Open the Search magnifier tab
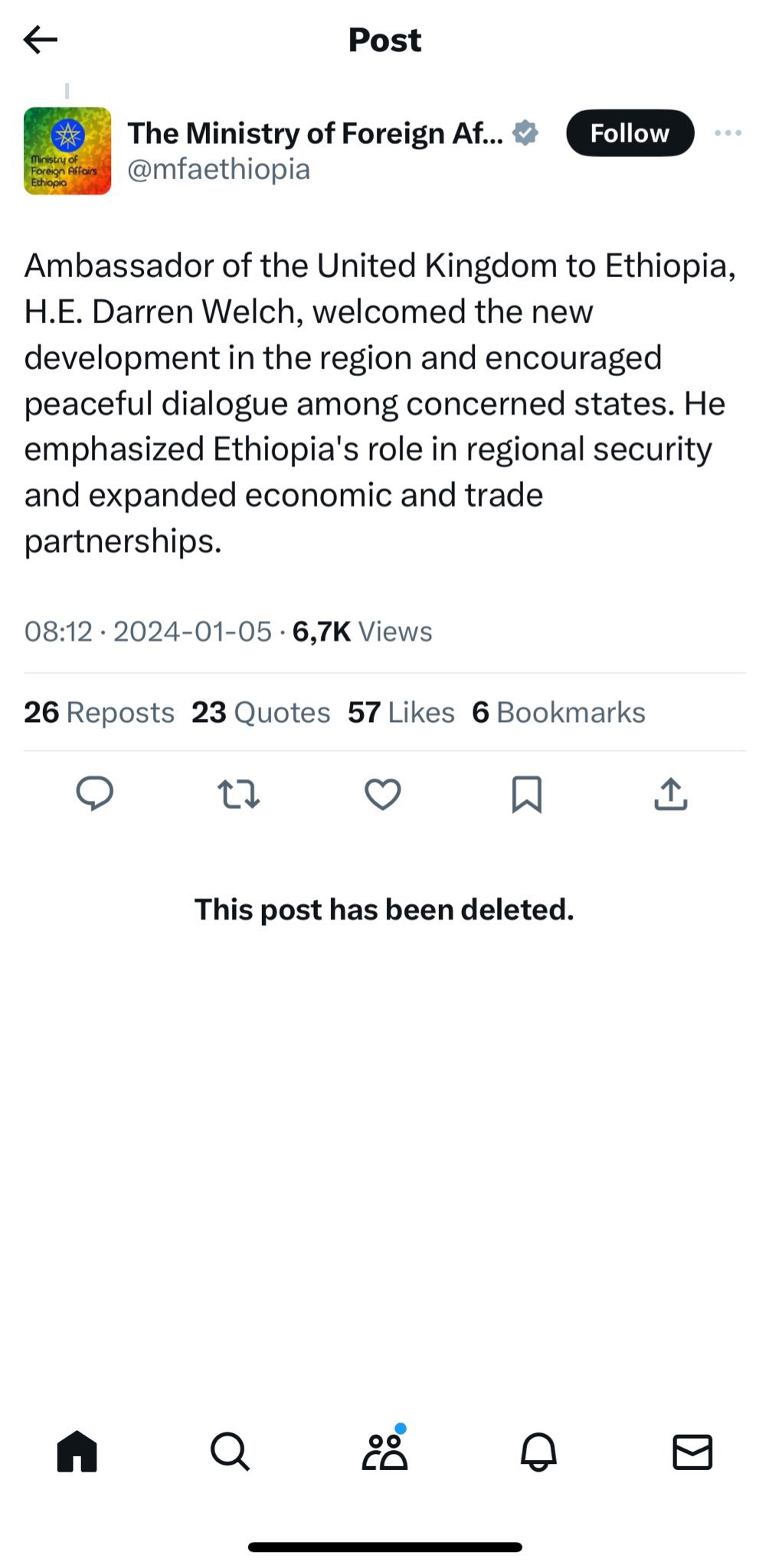Screen dimensions: 769x1568 (x=230, y=1452)
